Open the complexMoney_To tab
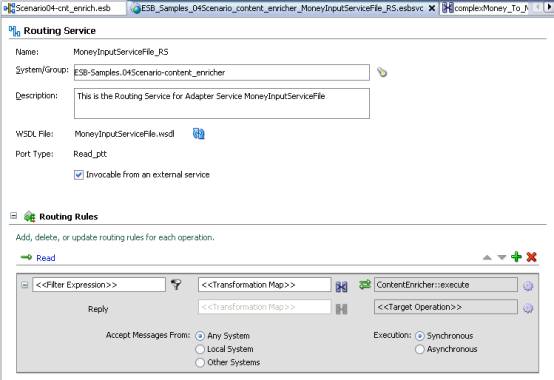The height and width of the screenshot is (380, 554). pos(486,8)
